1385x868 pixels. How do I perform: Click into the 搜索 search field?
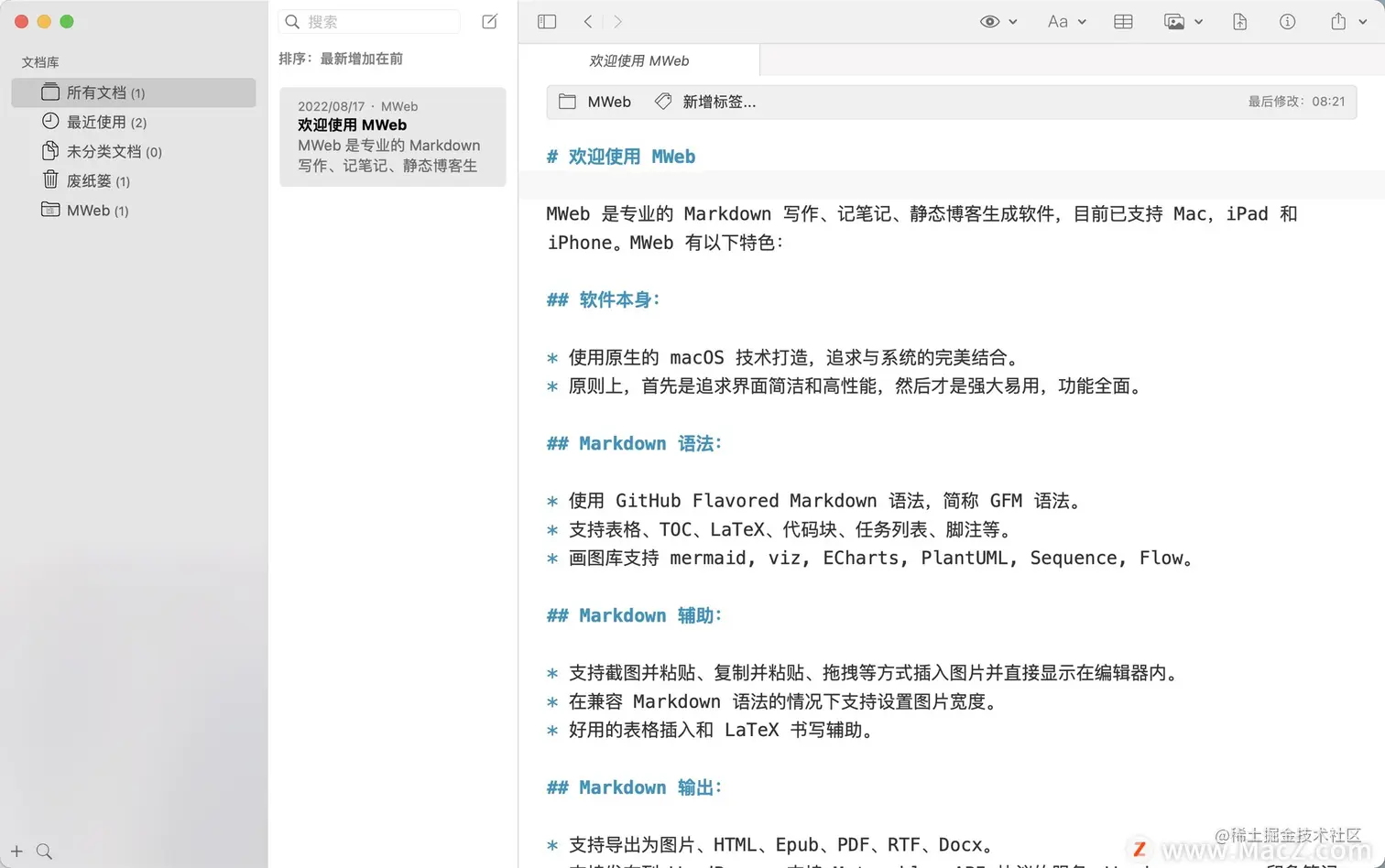point(369,21)
